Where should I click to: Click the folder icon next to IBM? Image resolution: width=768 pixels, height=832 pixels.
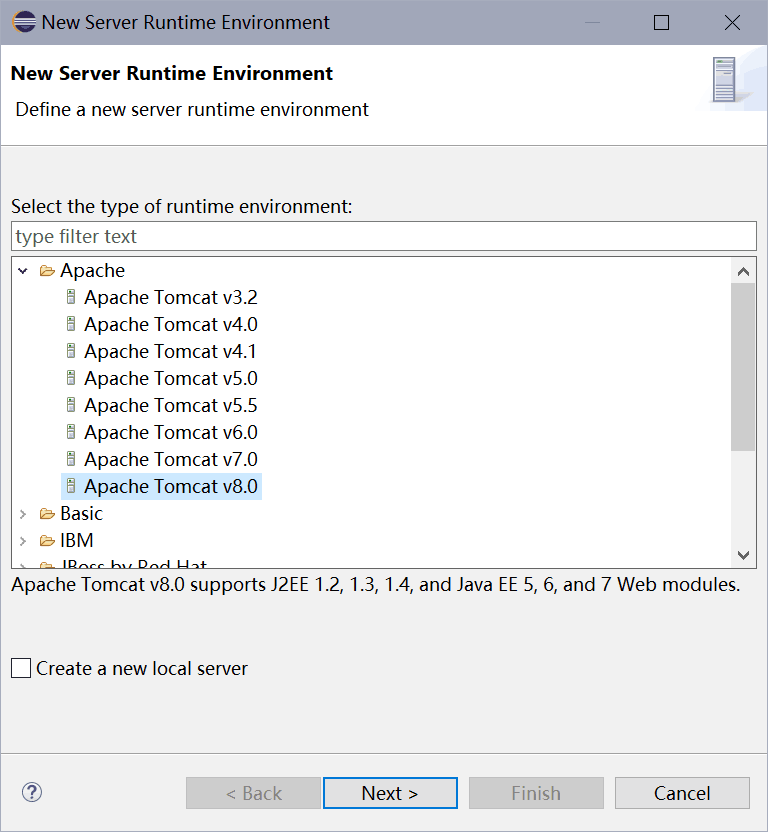(47, 540)
